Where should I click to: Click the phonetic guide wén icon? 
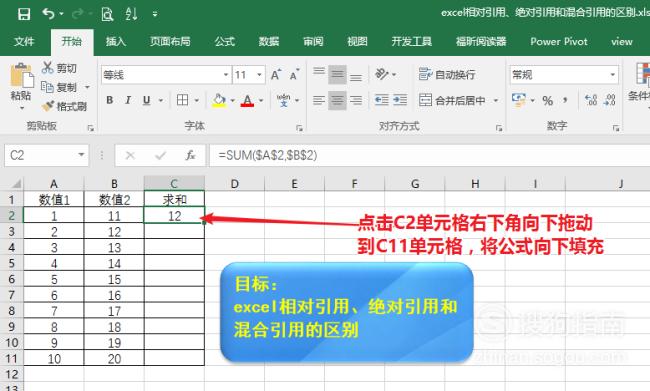coord(284,100)
